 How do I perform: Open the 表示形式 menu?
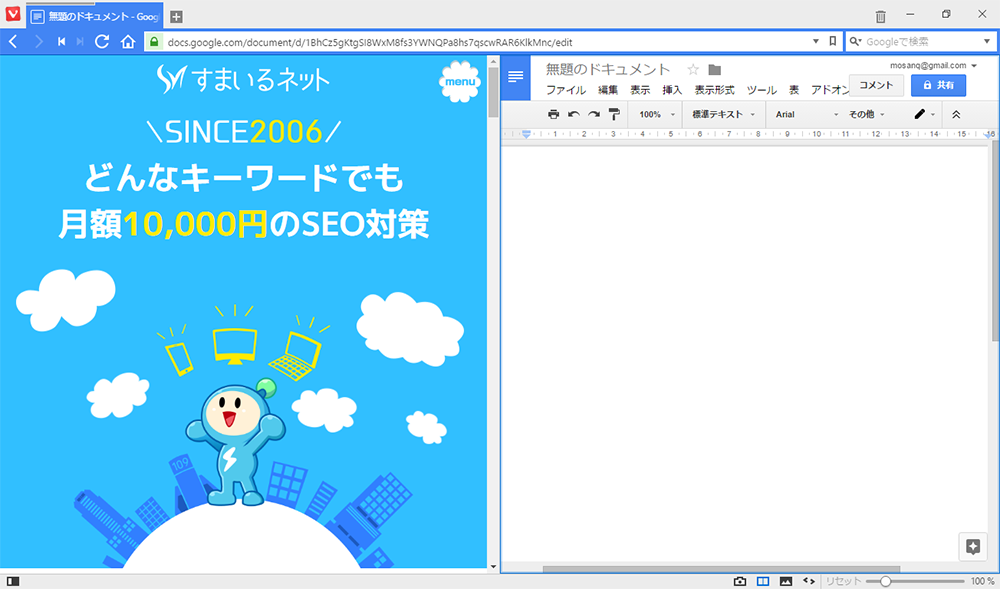click(714, 91)
